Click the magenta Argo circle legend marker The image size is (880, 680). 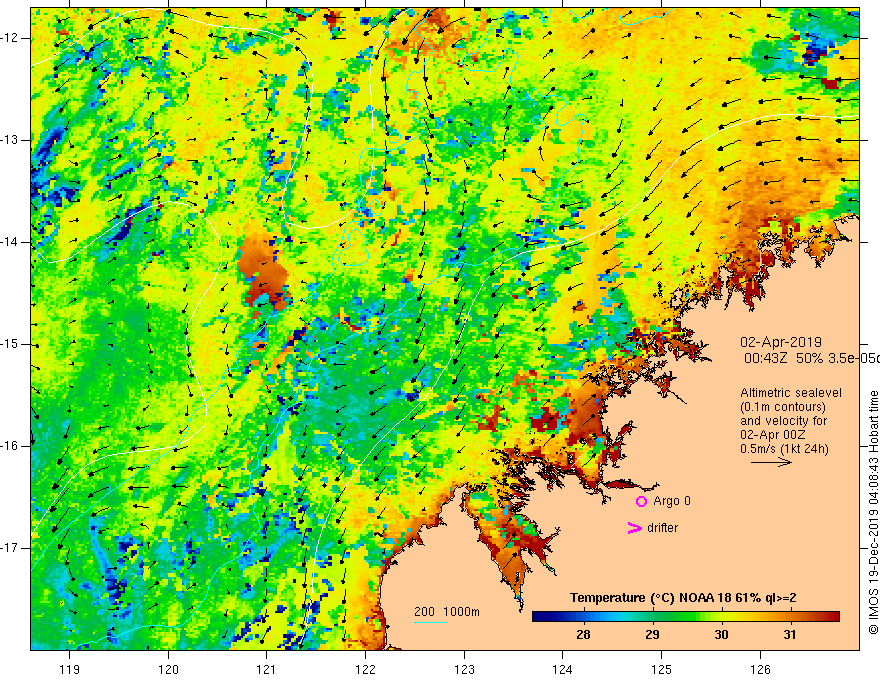pyautogui.click(x=641, y=502)
